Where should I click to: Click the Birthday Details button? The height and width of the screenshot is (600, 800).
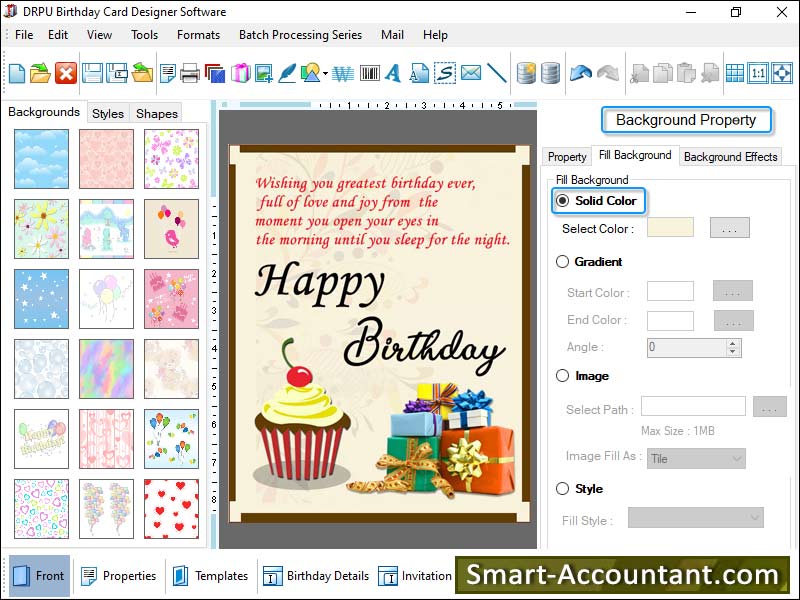[x=315, y=576]
